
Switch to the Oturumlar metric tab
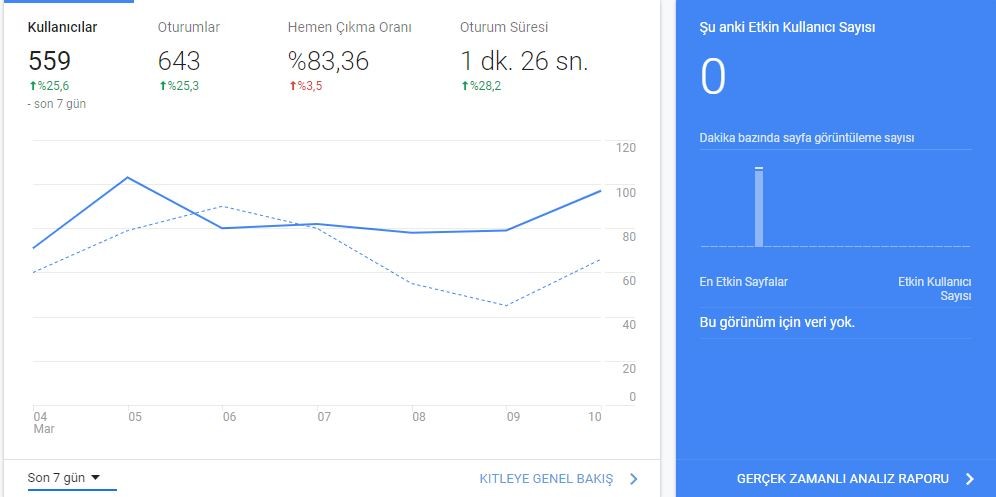(x=189, y=27)
